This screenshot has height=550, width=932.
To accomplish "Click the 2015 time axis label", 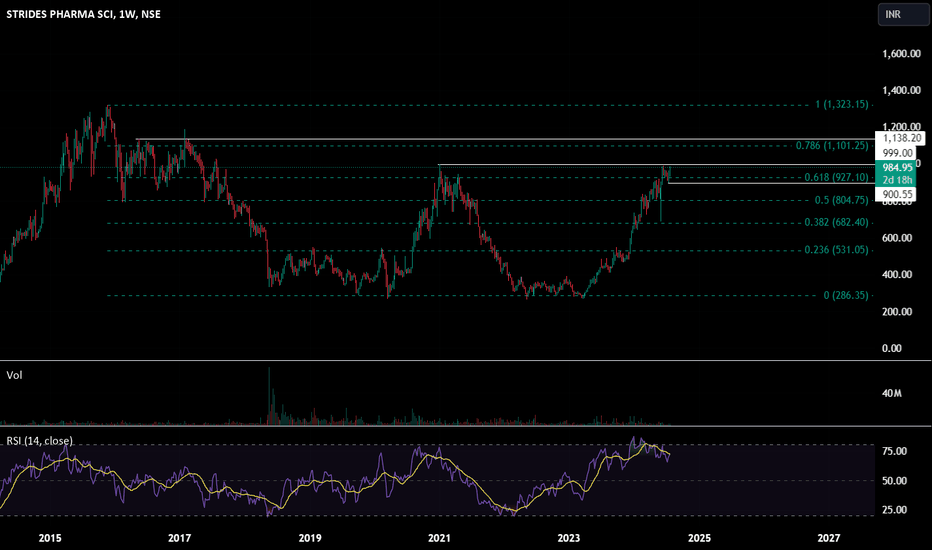I will coord(50,538).
